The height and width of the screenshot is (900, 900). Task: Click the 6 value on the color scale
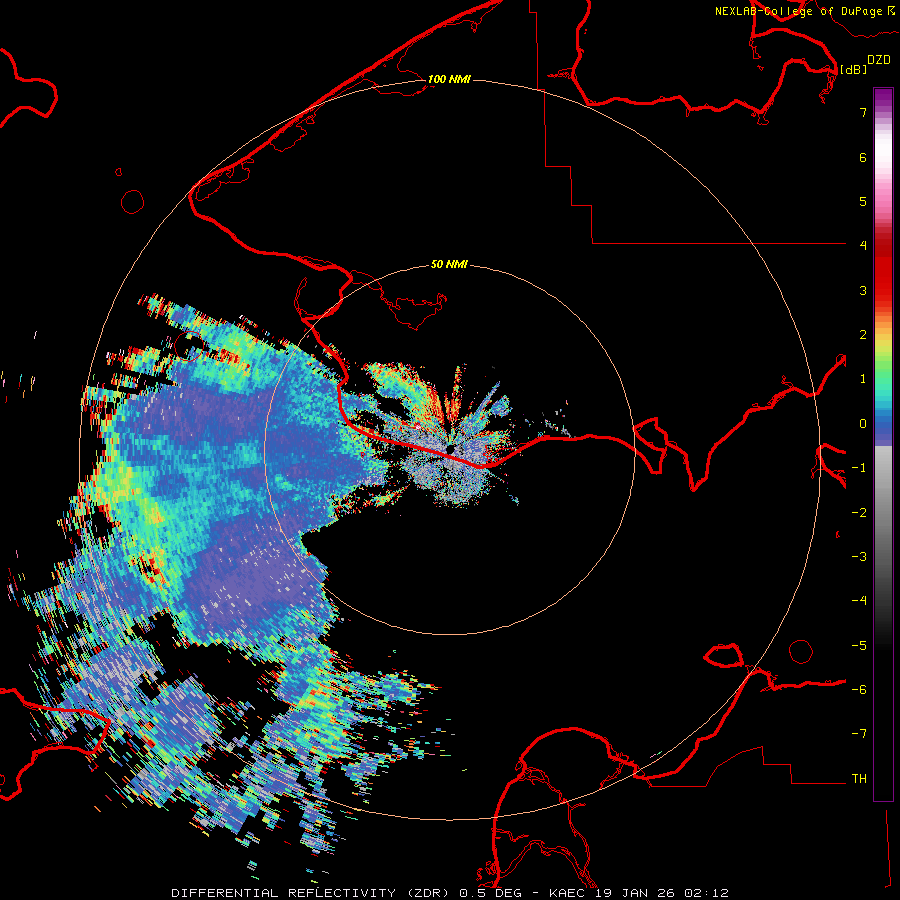[x=863, y=157]
